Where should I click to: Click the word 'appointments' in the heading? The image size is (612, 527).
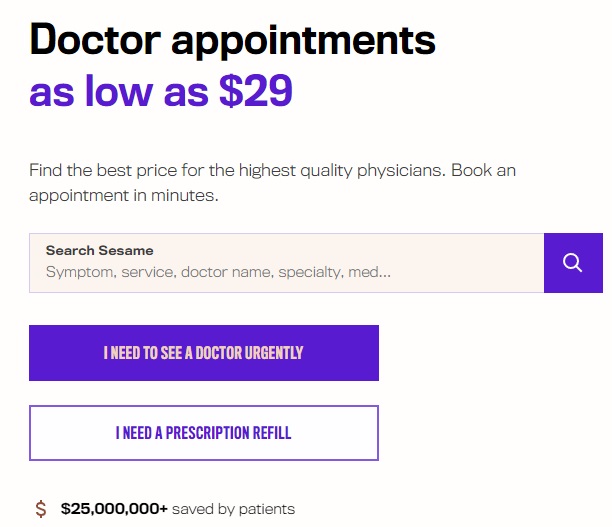coord(303,42)
